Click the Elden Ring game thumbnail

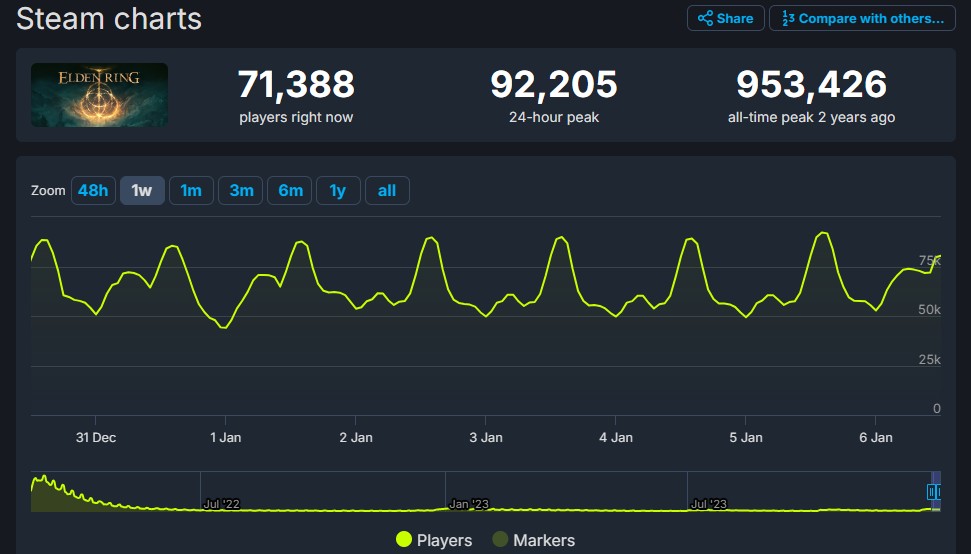pyautogui.click(x=99, y=95)
